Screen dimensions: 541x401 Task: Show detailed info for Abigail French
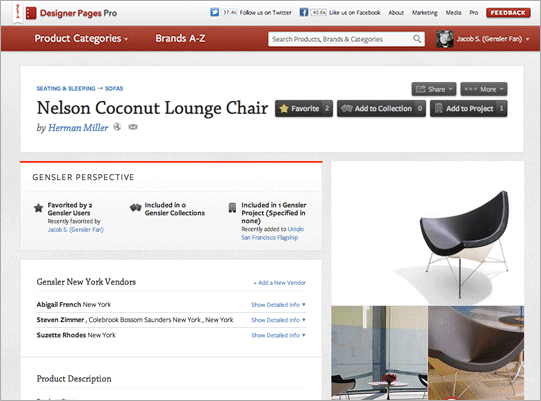278,305
